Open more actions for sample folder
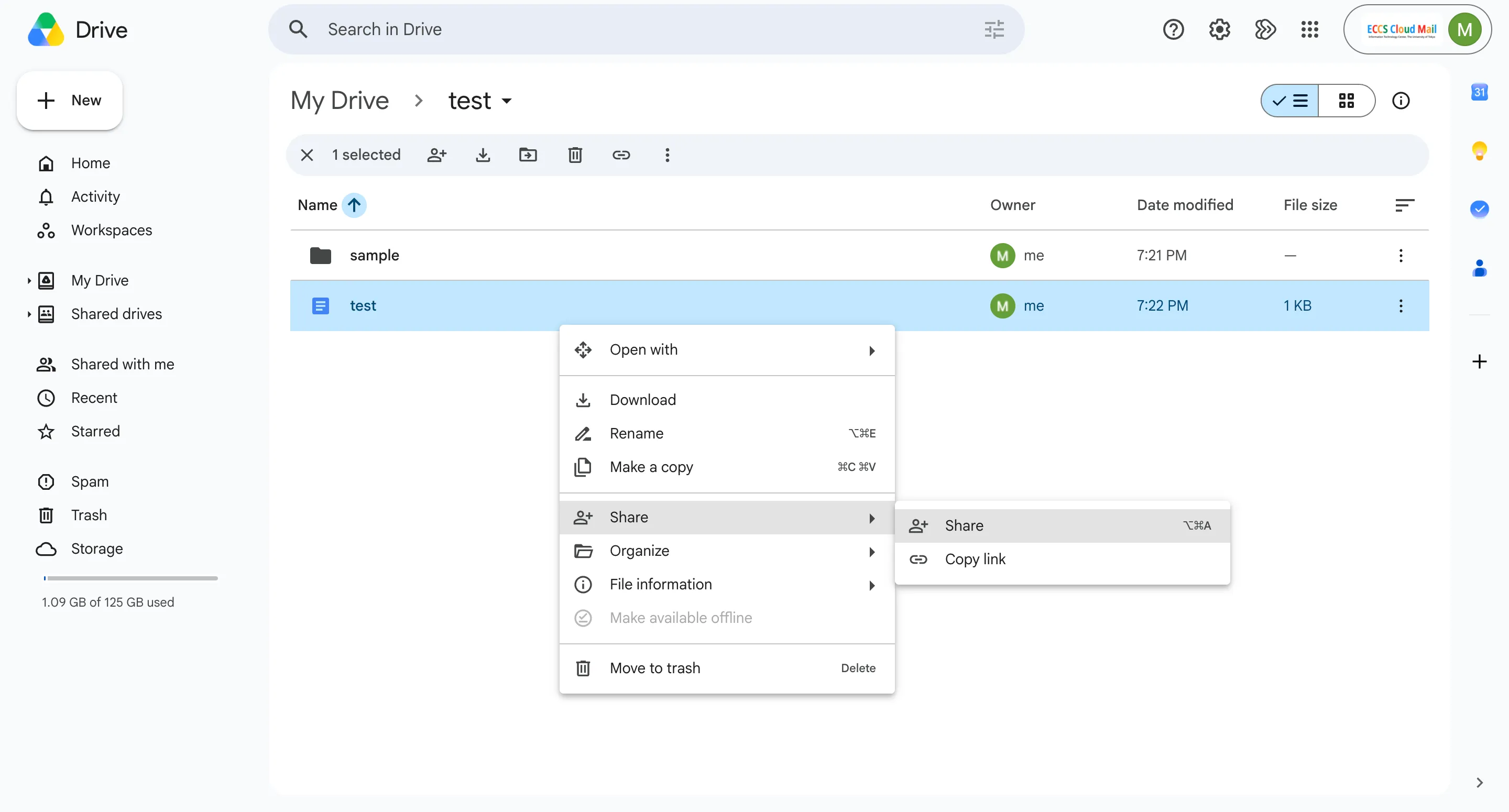 pos(1401,256)
